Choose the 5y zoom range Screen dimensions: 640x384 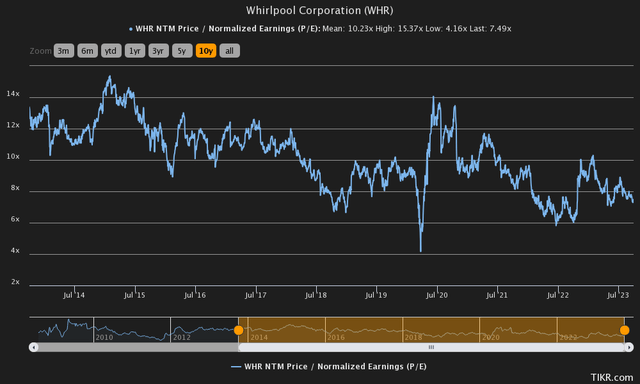[x=182, y=51]
